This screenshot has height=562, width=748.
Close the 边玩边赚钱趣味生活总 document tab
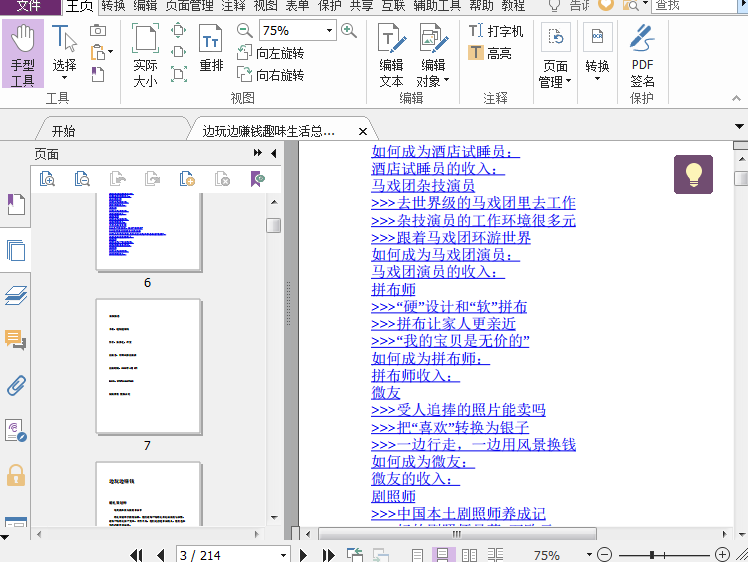(363, 131)
